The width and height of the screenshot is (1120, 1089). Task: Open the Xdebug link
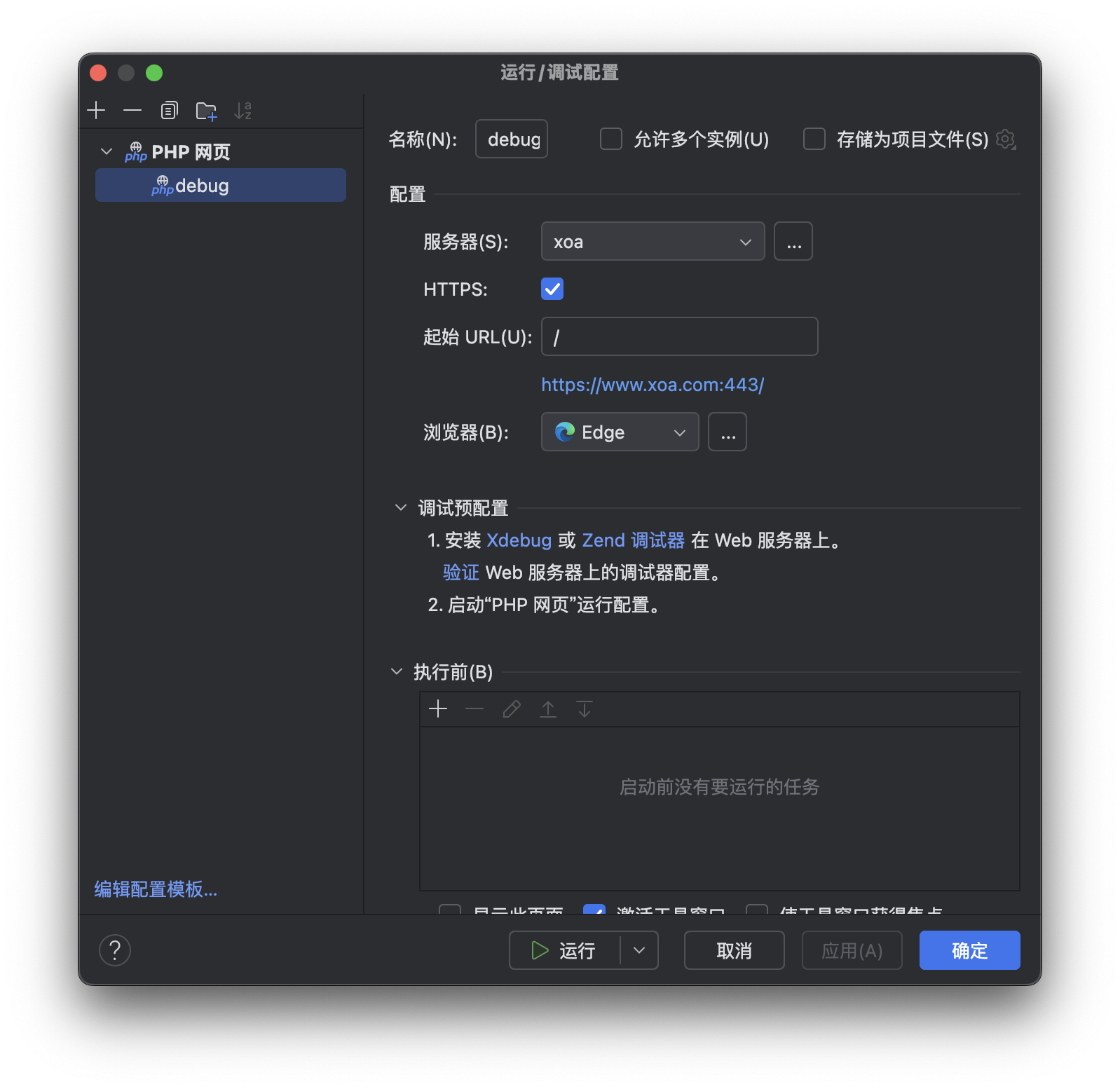[x=519, y=540]
